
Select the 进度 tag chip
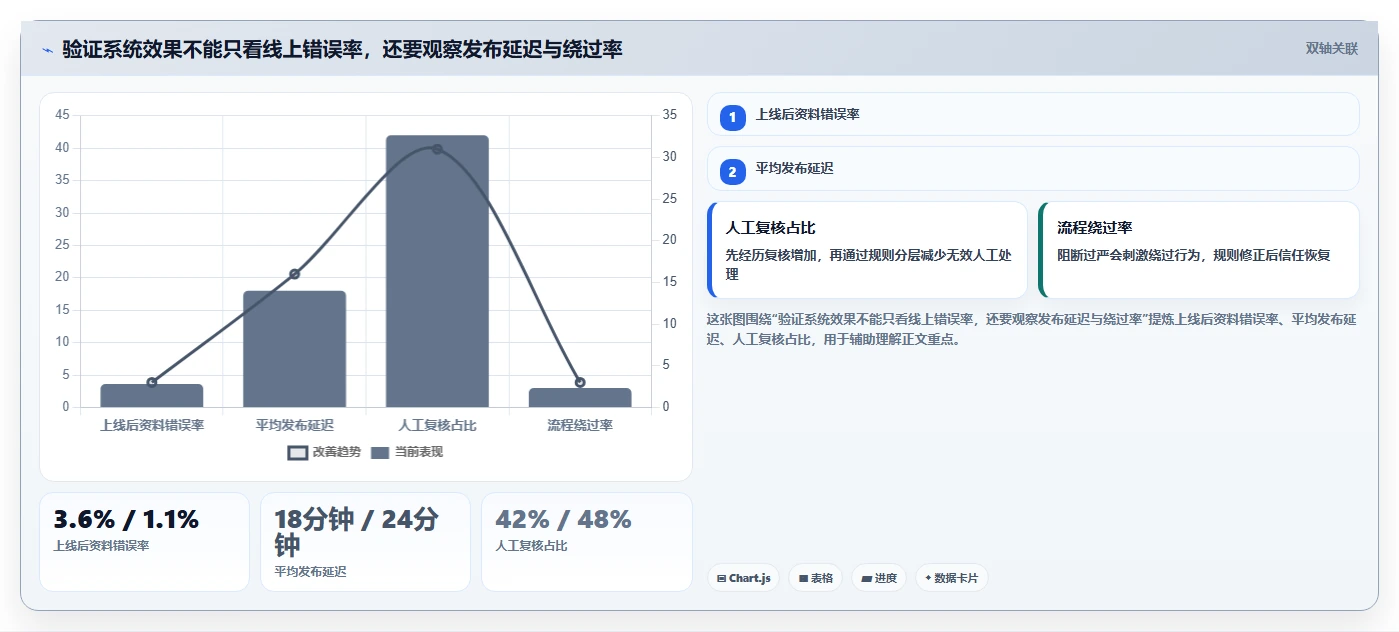pyautogui.click(x=879, y=578)
